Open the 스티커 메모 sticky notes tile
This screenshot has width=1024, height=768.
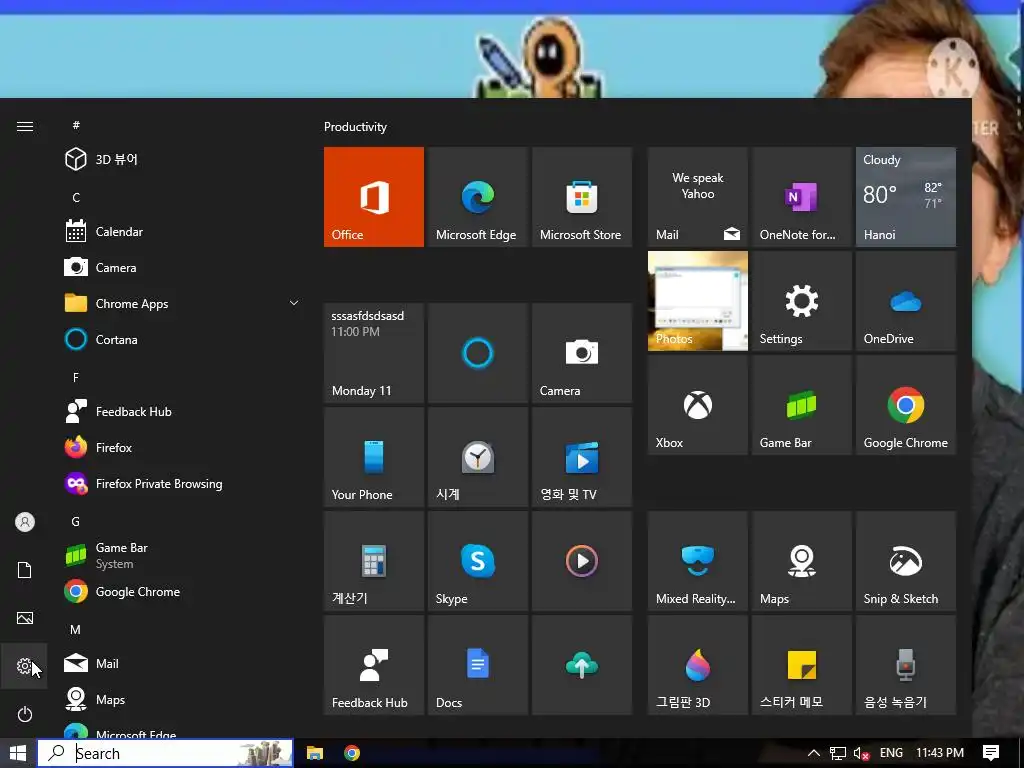pos(801,665)
